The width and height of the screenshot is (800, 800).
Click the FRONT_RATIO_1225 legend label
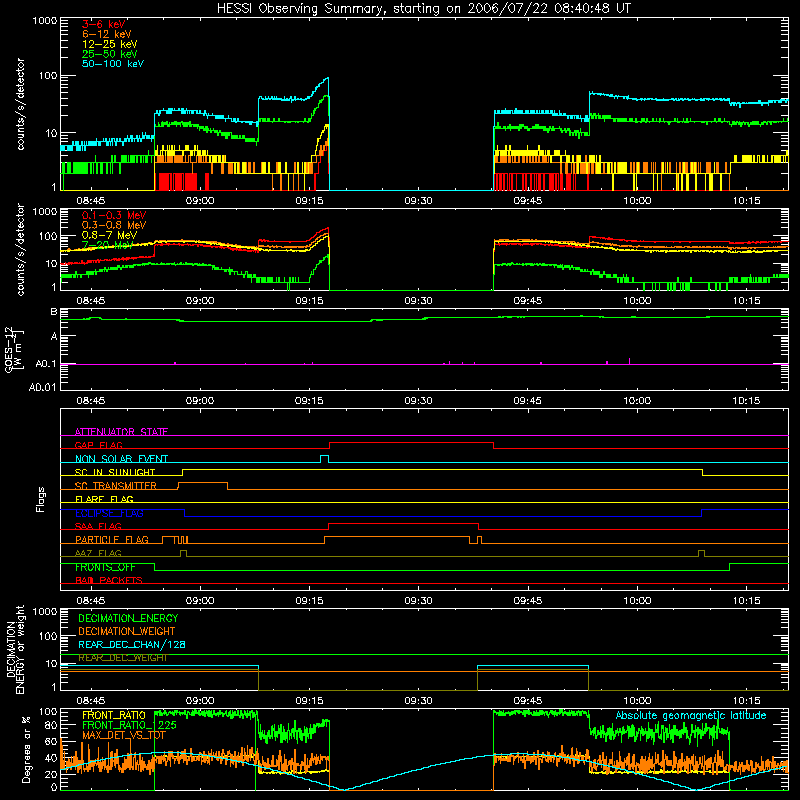click(129, 725)
